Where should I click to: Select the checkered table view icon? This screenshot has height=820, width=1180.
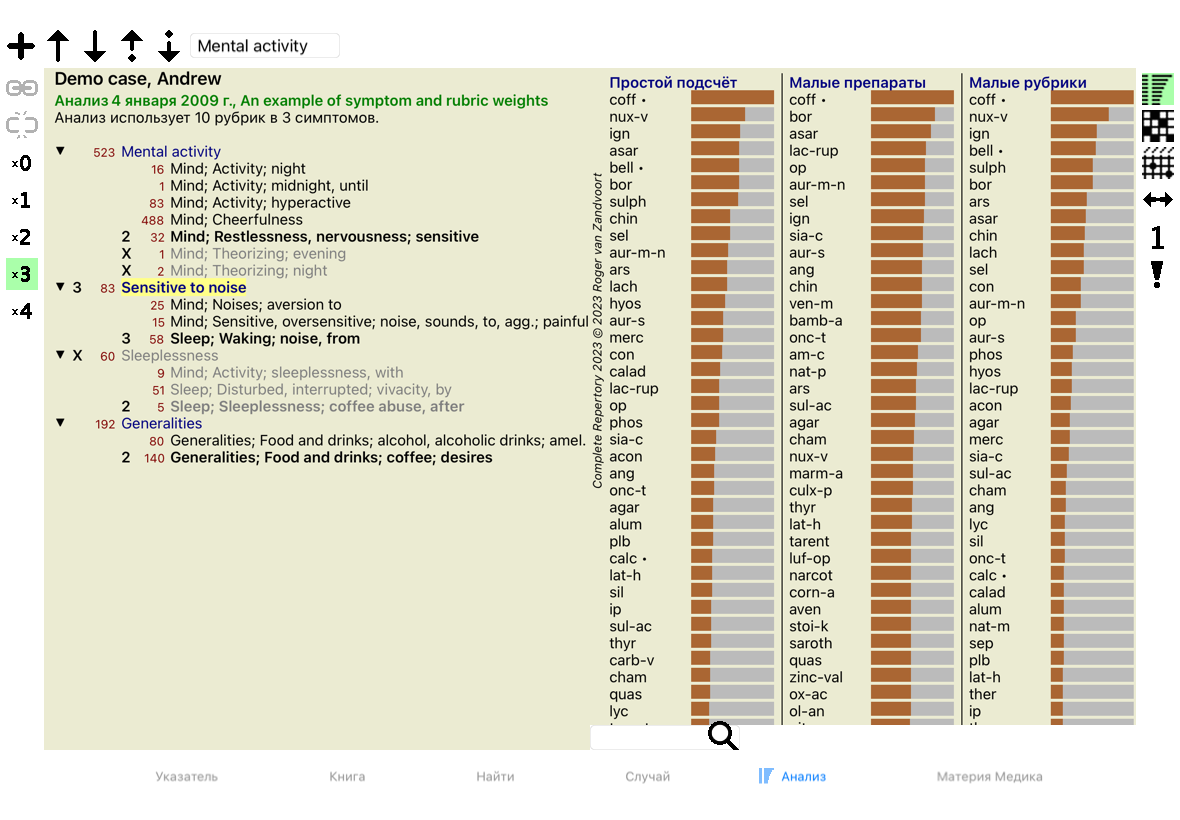pyautogui.click(x=1157, y=126)
